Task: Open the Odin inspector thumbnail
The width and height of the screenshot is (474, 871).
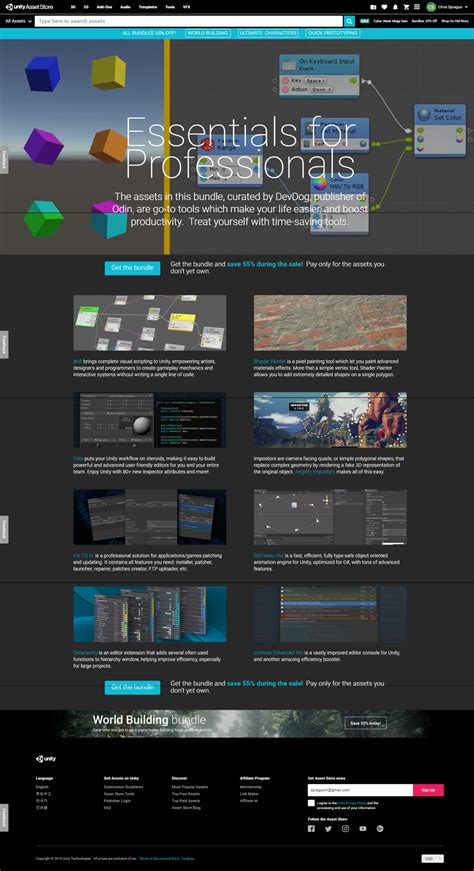Action: pyautogui.click(x=149, y=420)
